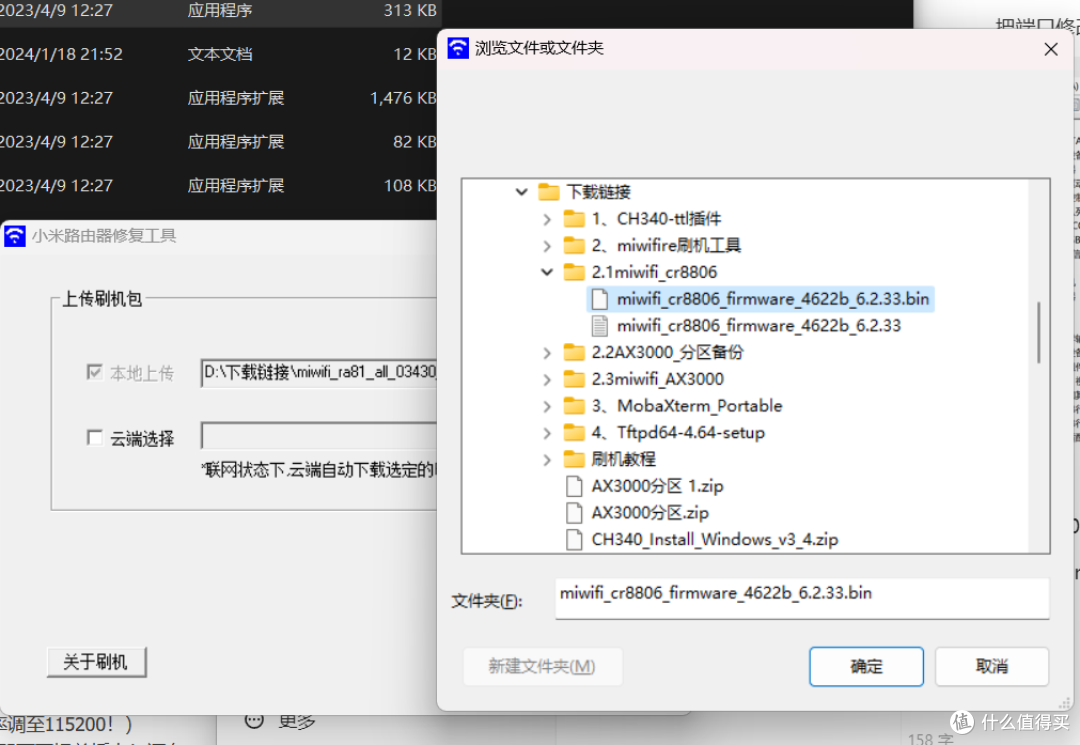Viewport: 1080px width, 745px height.
Task: Click the 文件夹(F) filename input field
Action: click(x=802, y=598)
